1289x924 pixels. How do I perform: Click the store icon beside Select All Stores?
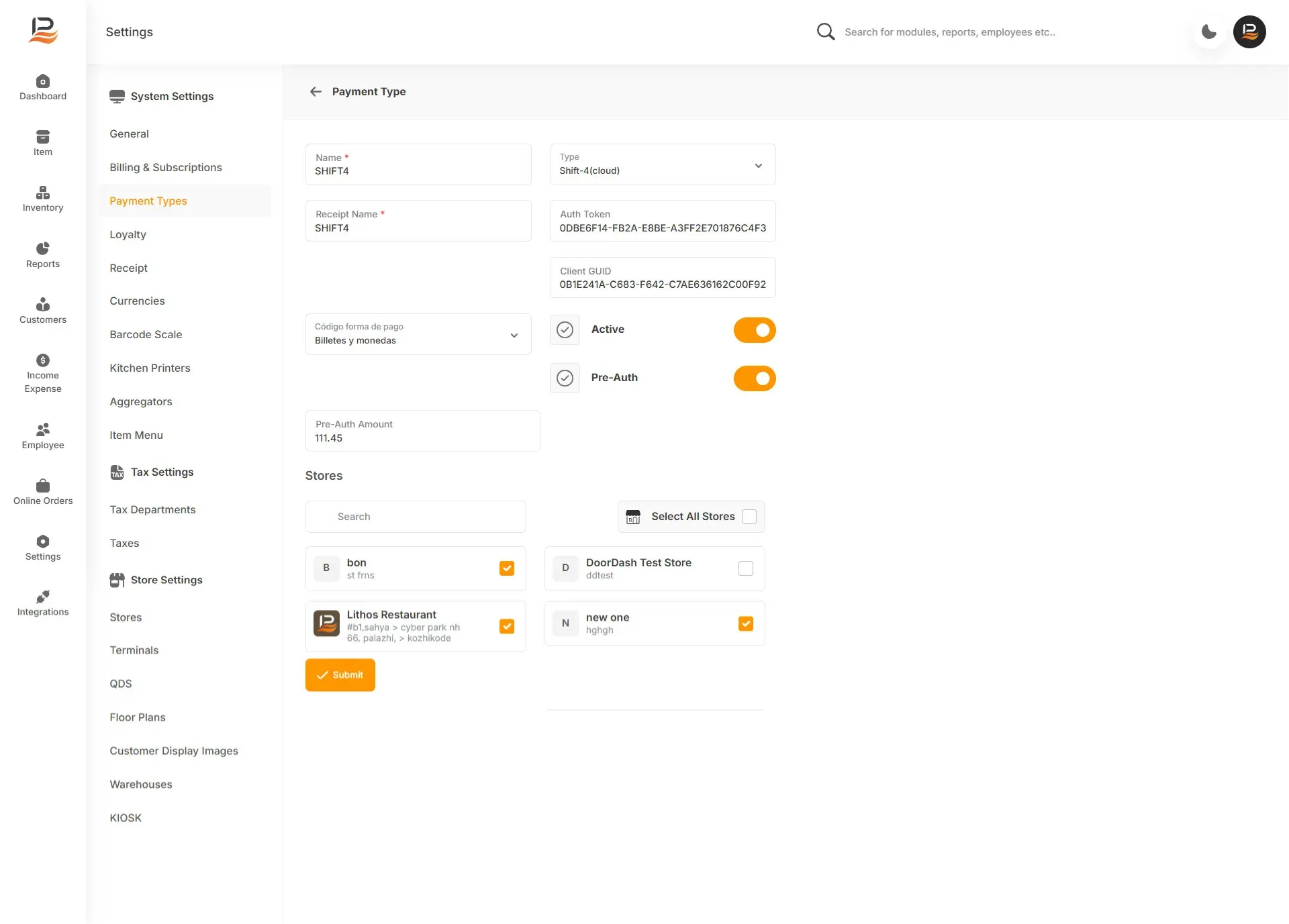point(633,517)
